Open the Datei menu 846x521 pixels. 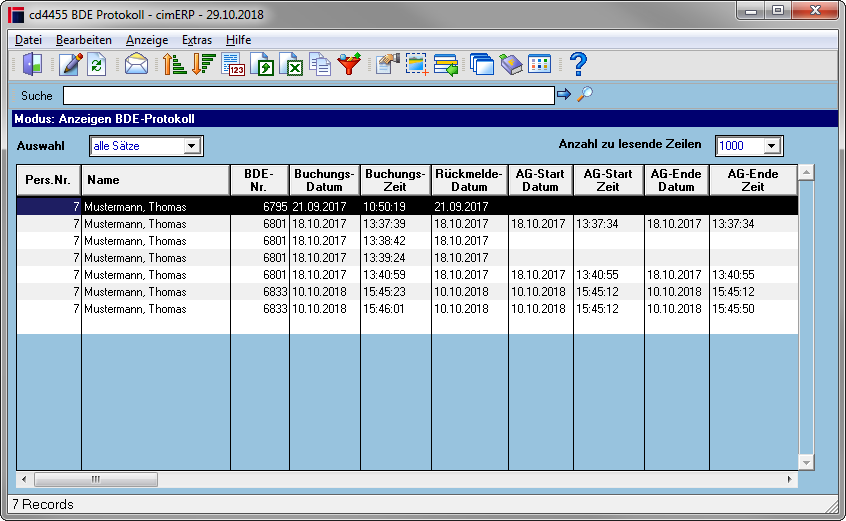pos(28,40)
